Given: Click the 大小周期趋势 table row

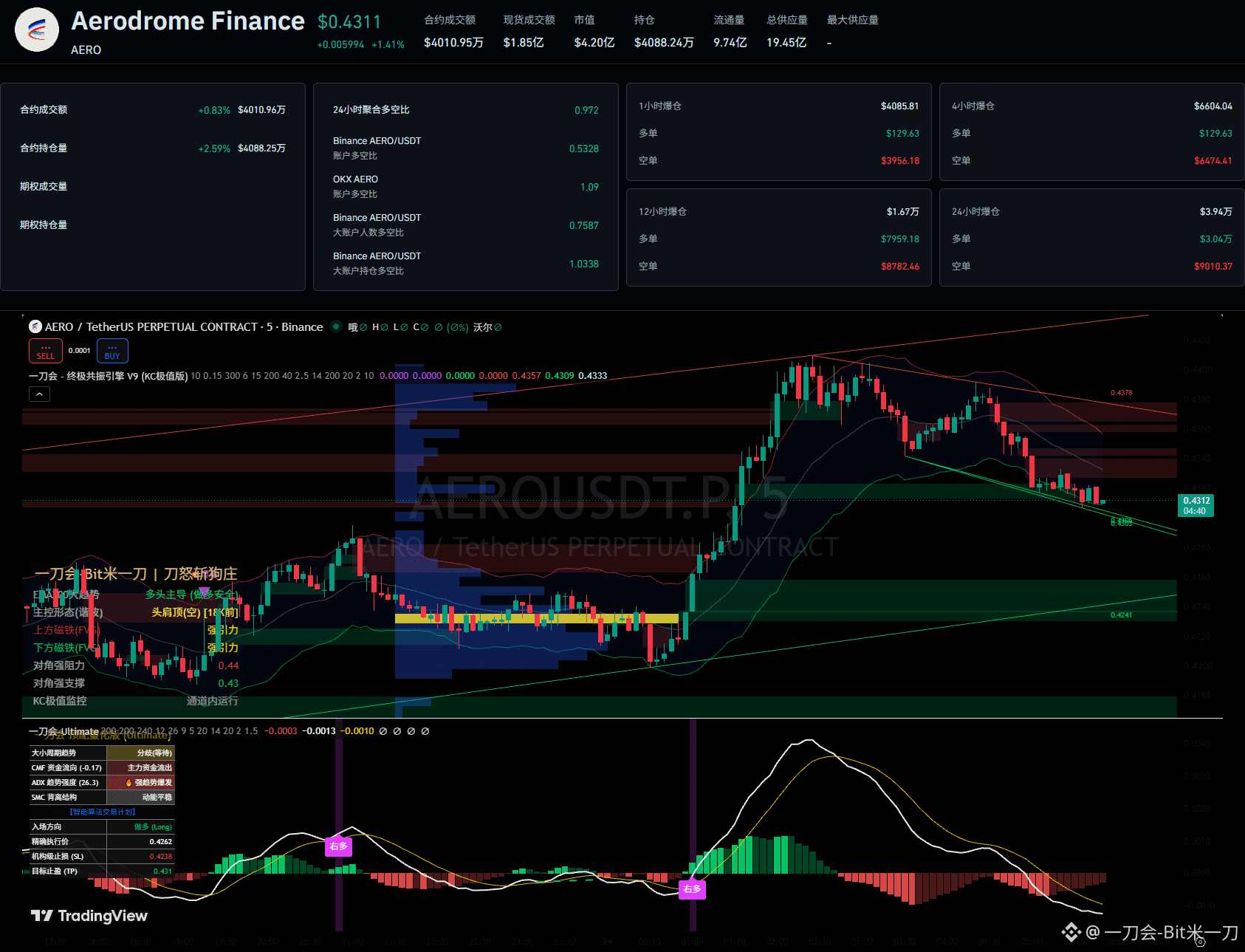Looking at the screenshot, I should 102,753.
